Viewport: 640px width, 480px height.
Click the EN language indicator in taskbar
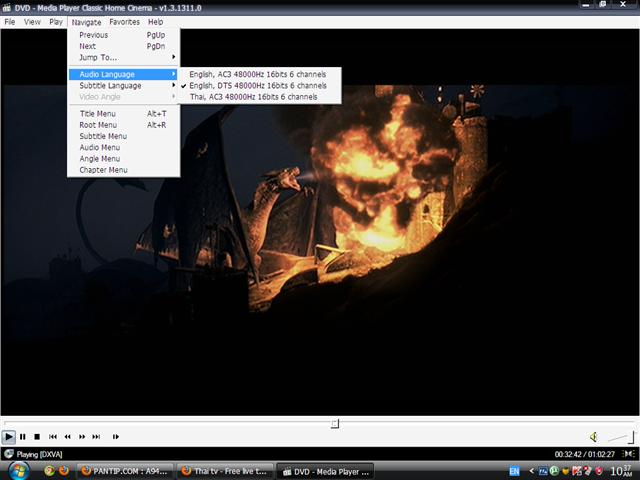514,471
